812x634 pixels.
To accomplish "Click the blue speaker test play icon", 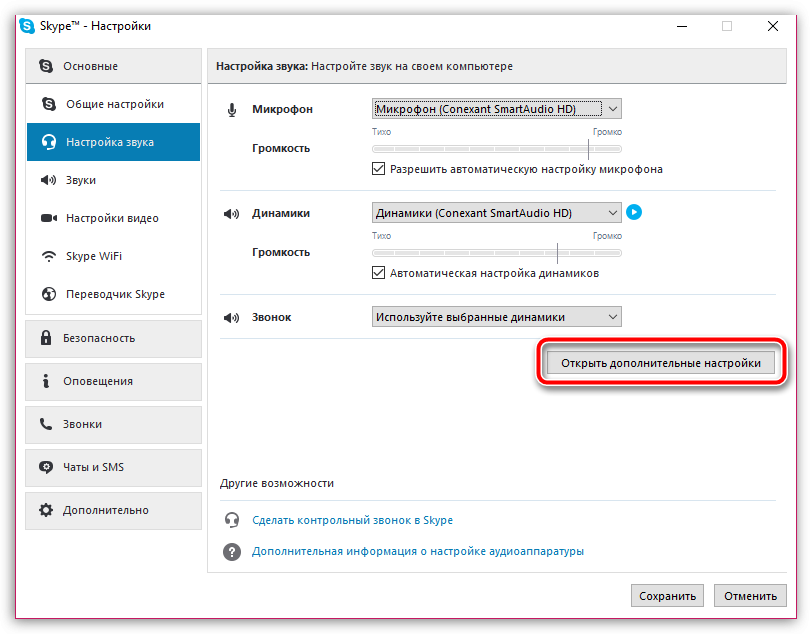I will click(633, 212).
